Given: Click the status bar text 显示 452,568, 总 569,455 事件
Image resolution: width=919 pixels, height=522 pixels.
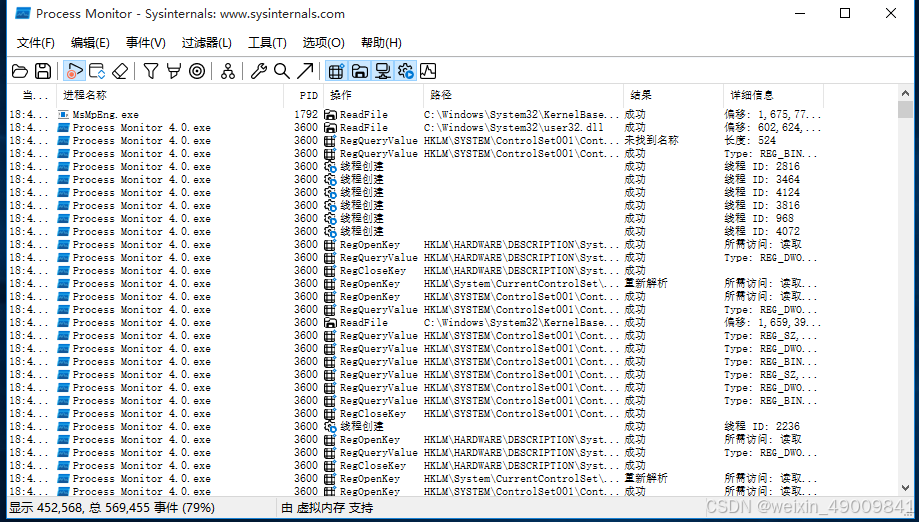Looking at the screenshot, I should (x=111, y=508).
